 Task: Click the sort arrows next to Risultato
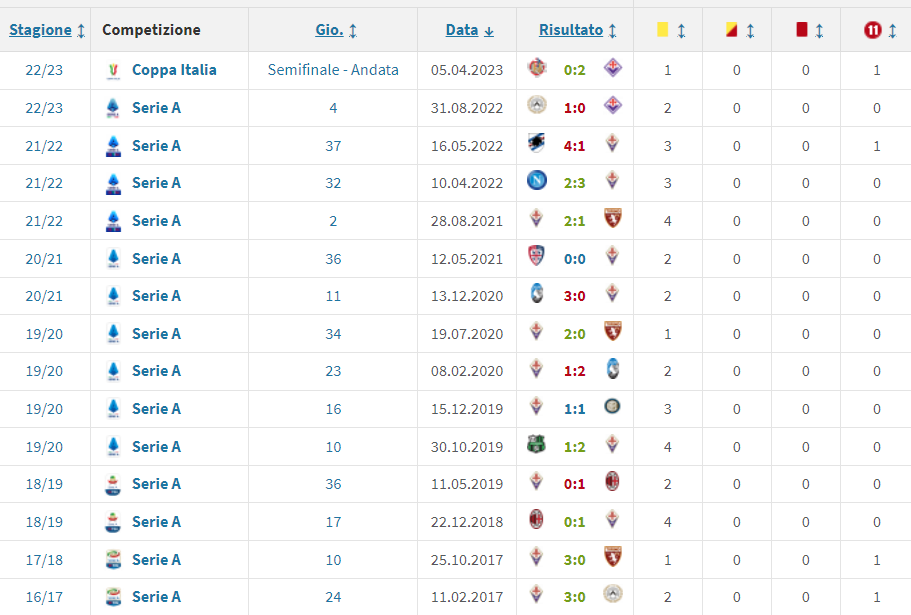point(612,31)
